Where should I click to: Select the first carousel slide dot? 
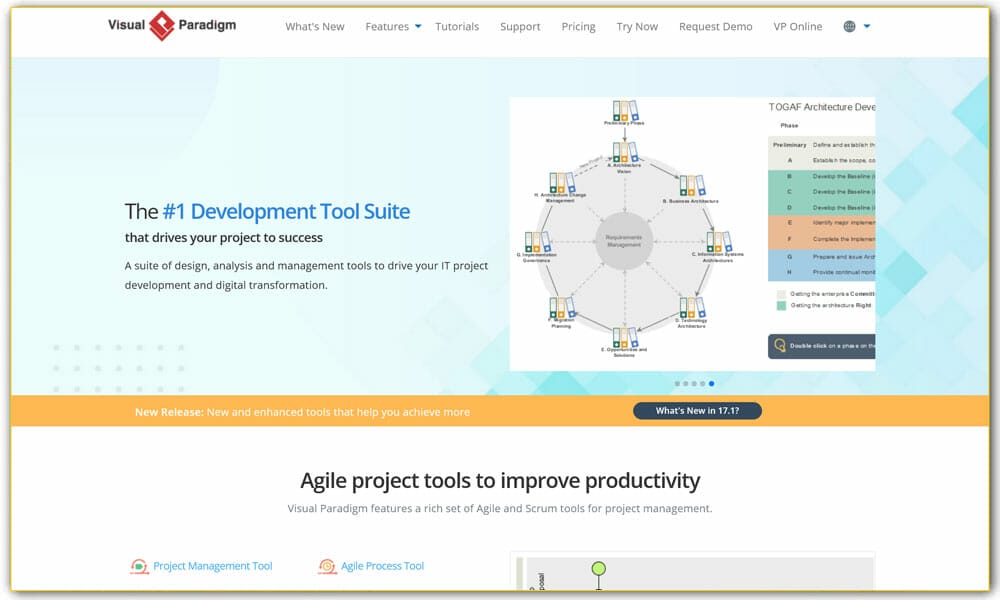677,383
